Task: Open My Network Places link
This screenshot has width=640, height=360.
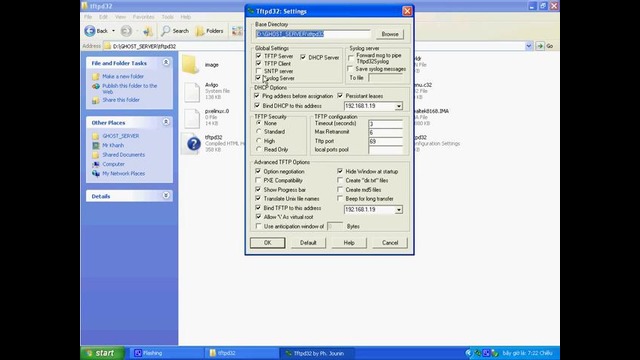Action: (x=123, y=173)
